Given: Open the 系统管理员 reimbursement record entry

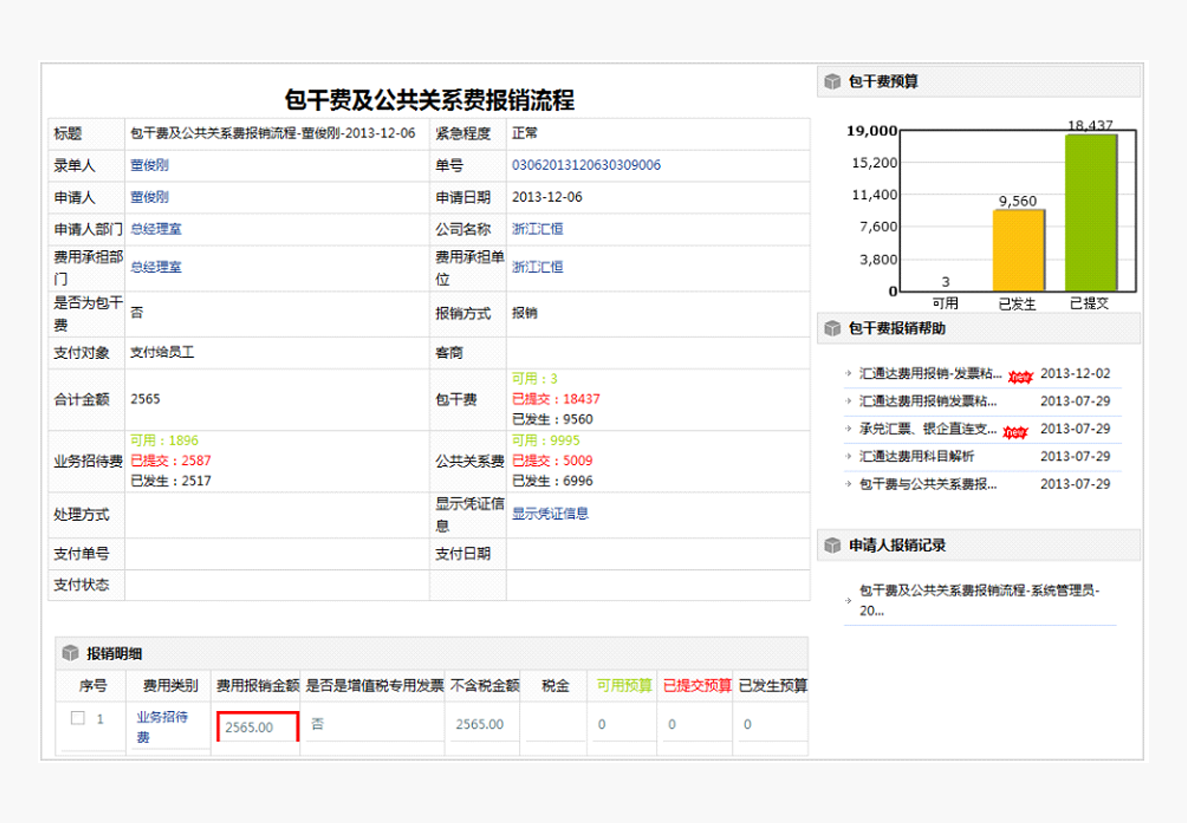Looking at the screenshot, I should [x=979, y=600].
